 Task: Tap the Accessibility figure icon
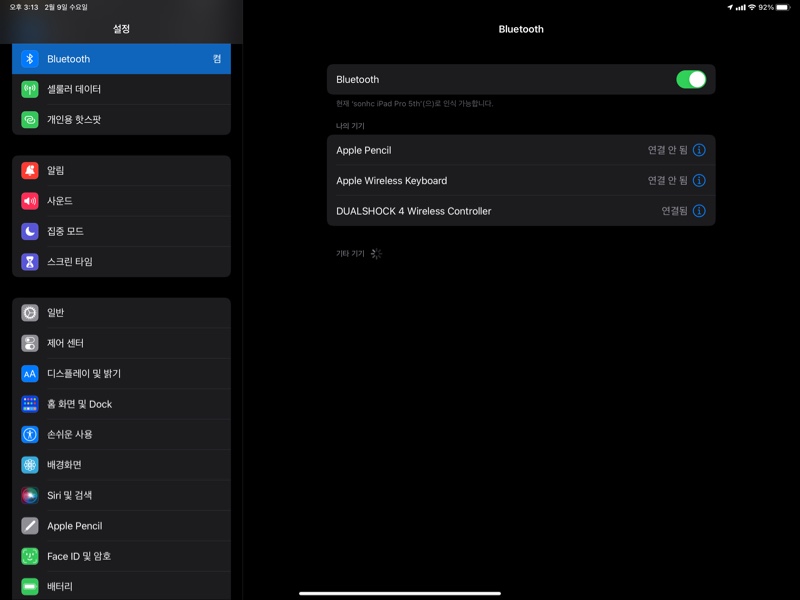click(30, 434)
